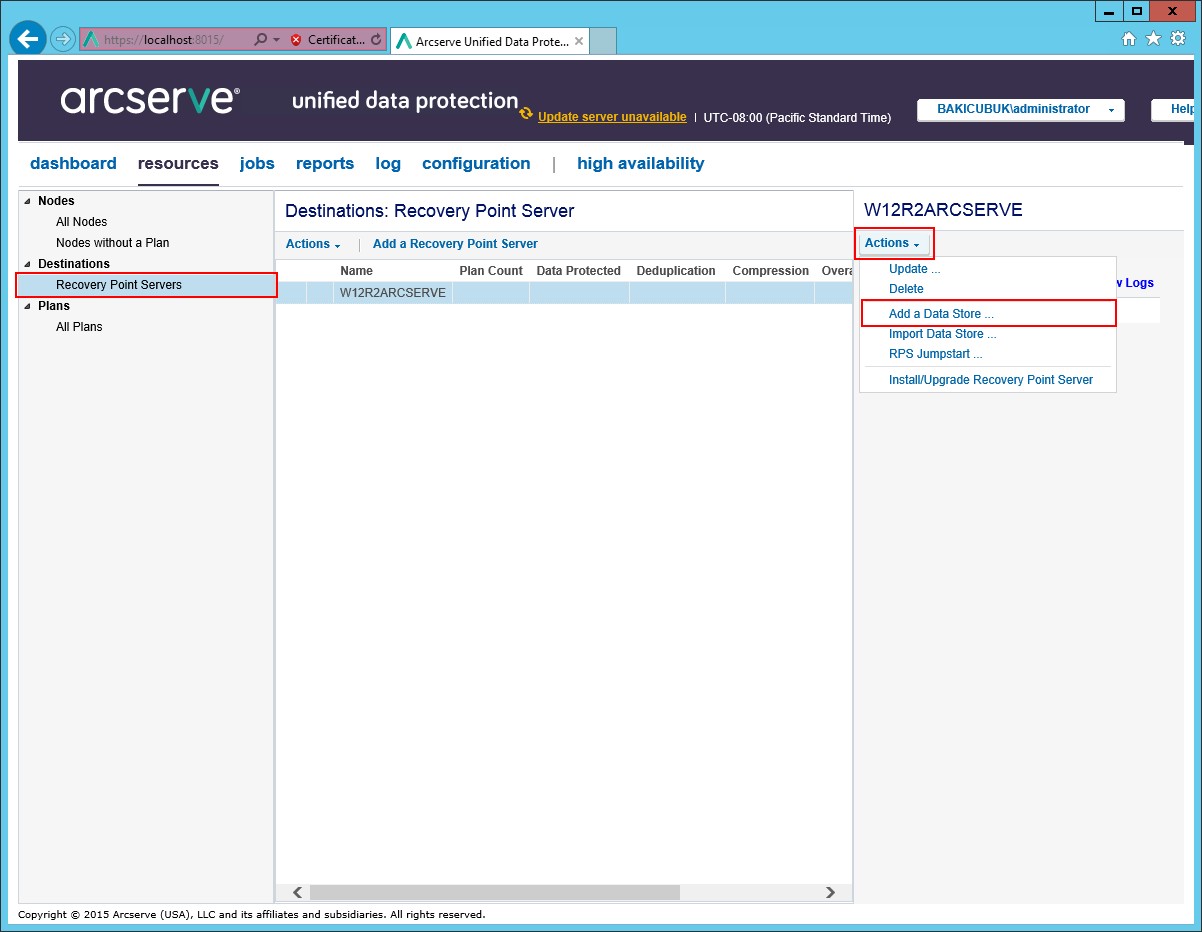Open the address bar search dropdown arrow
This screenshot has height=932, width=1202.
click(276, 40)
